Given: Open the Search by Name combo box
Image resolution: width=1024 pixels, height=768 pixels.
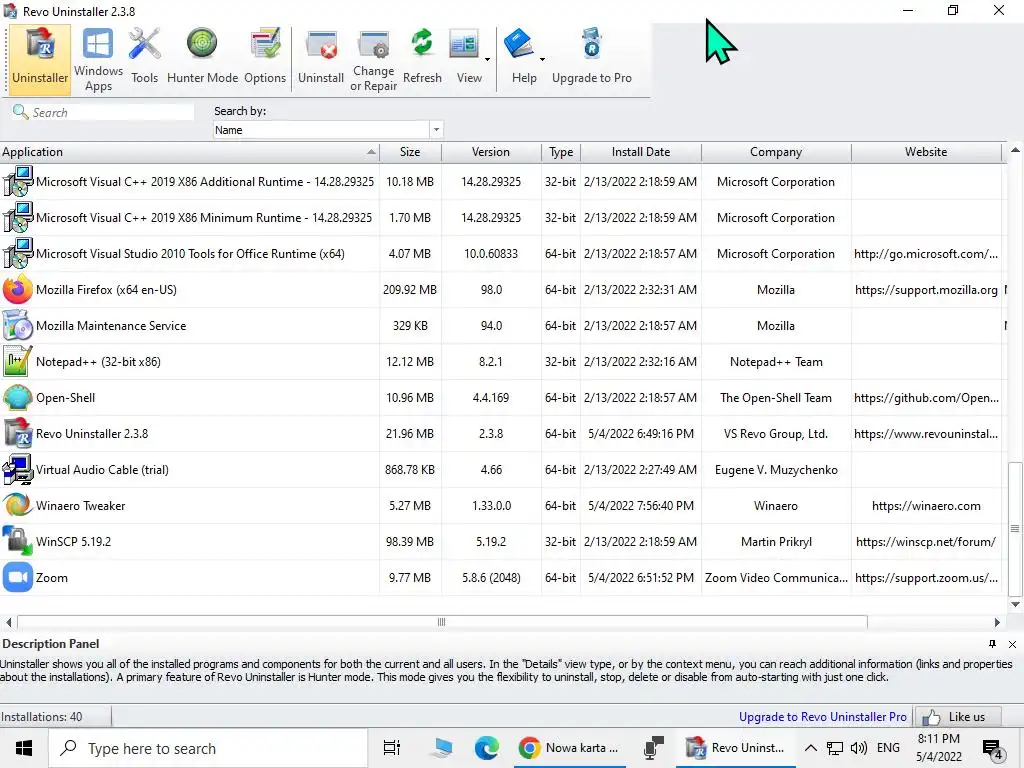Looking at the screenshot, I should [x=328, y=130].
